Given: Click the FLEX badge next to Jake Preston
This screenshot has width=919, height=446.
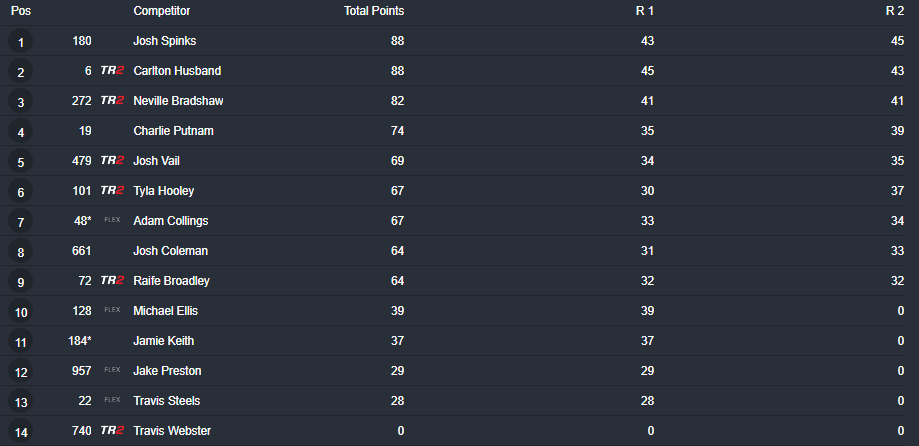Looking at the screenshot, I should [x=112, y=370].
